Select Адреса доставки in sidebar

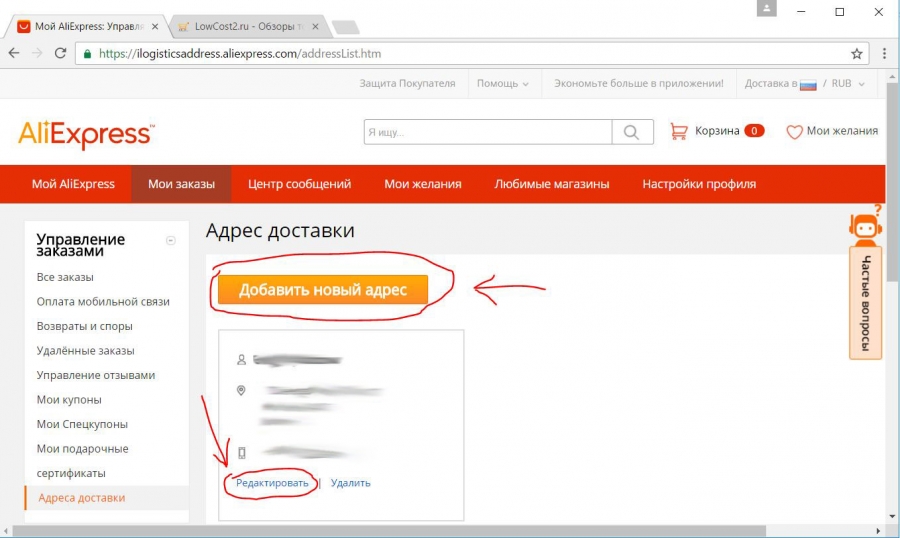82,498
